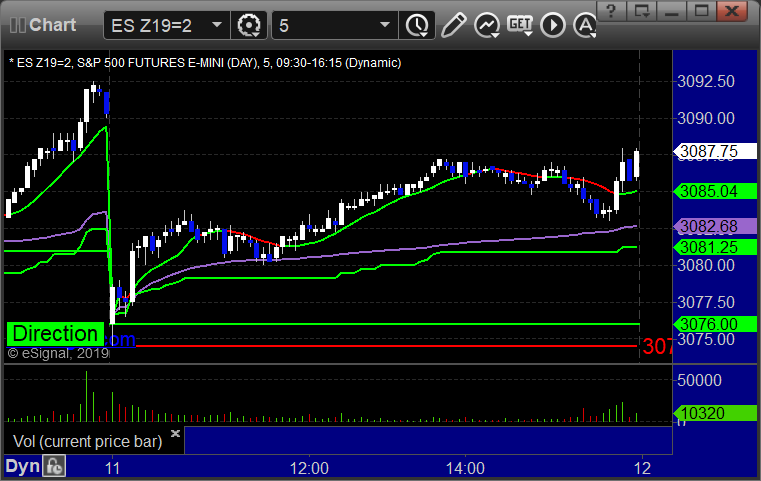Toggle the lock icon beside Dyn
Viewport: 761px width, 481px height.
[x=54, y=466]
